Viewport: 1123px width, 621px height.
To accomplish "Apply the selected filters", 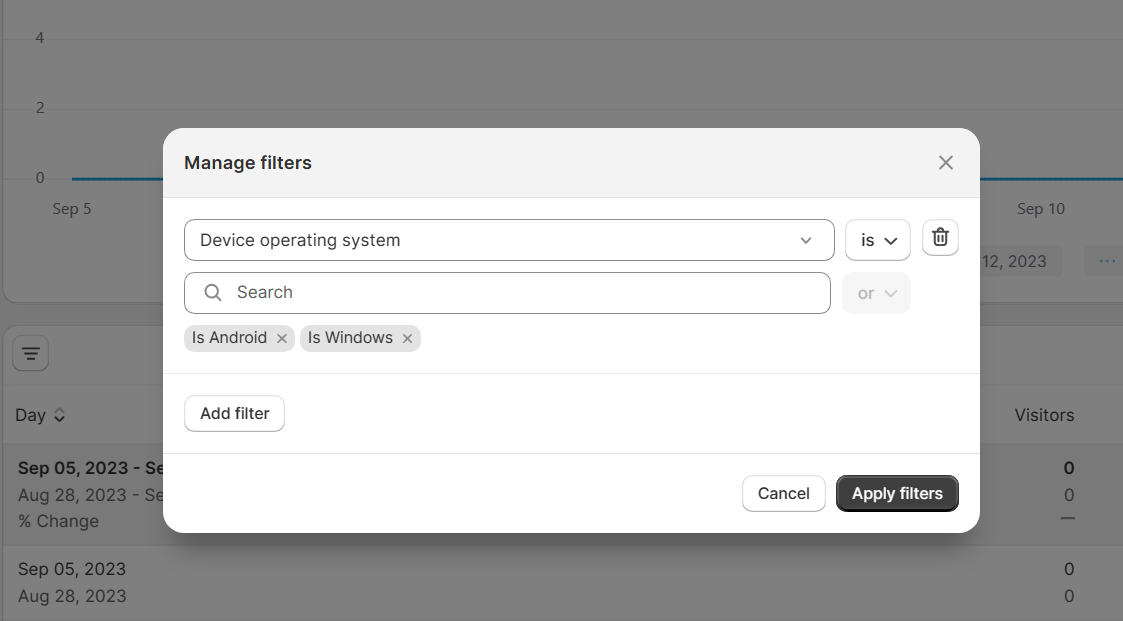I will pos(897,494).
